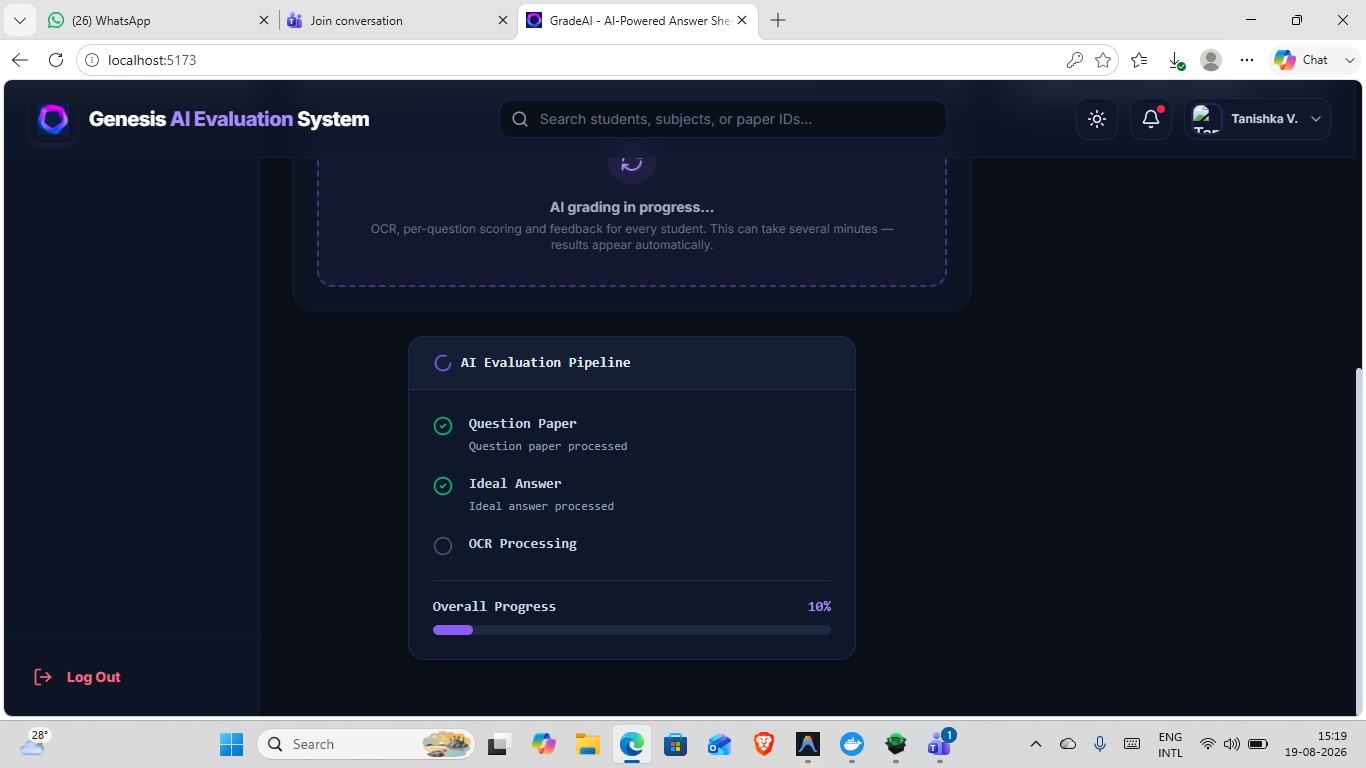Open Outlook from taskbar
This screenshot has width=1366, height=768.
tap(719, 744)
